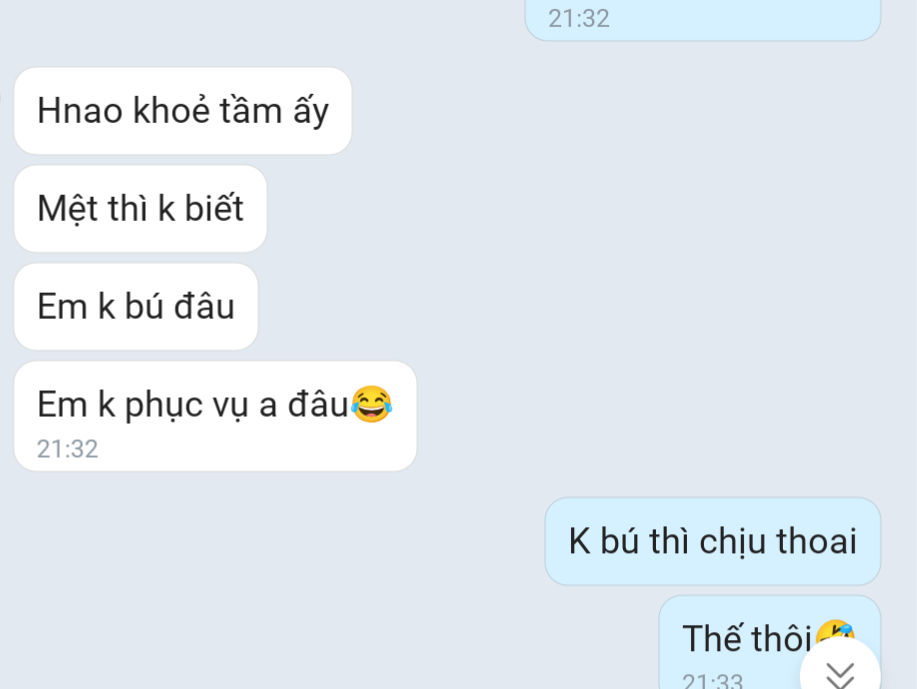Click the 21:33 timestamp in last bubble
917x689 pixels.
[x=712, y=681]
